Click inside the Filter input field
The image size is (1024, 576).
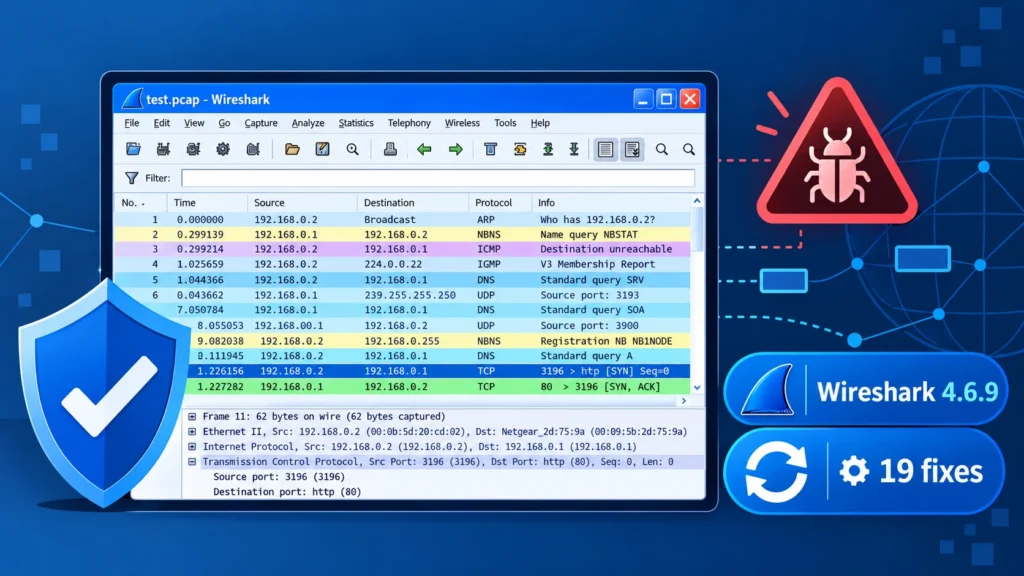tap(438, 178)
